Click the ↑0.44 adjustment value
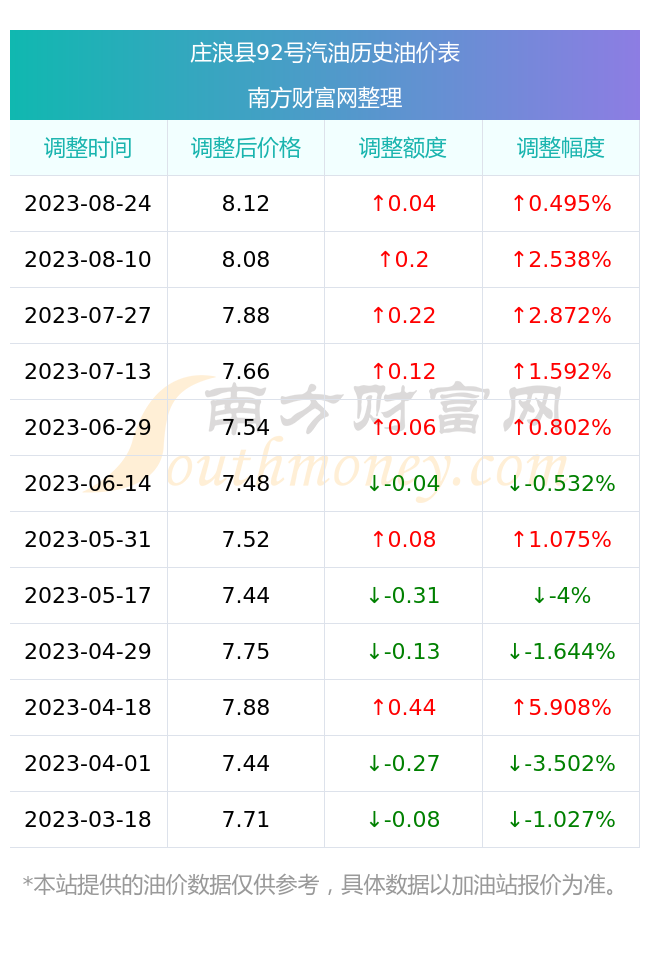This screenshot has width=650, height=980. point(403,707)
